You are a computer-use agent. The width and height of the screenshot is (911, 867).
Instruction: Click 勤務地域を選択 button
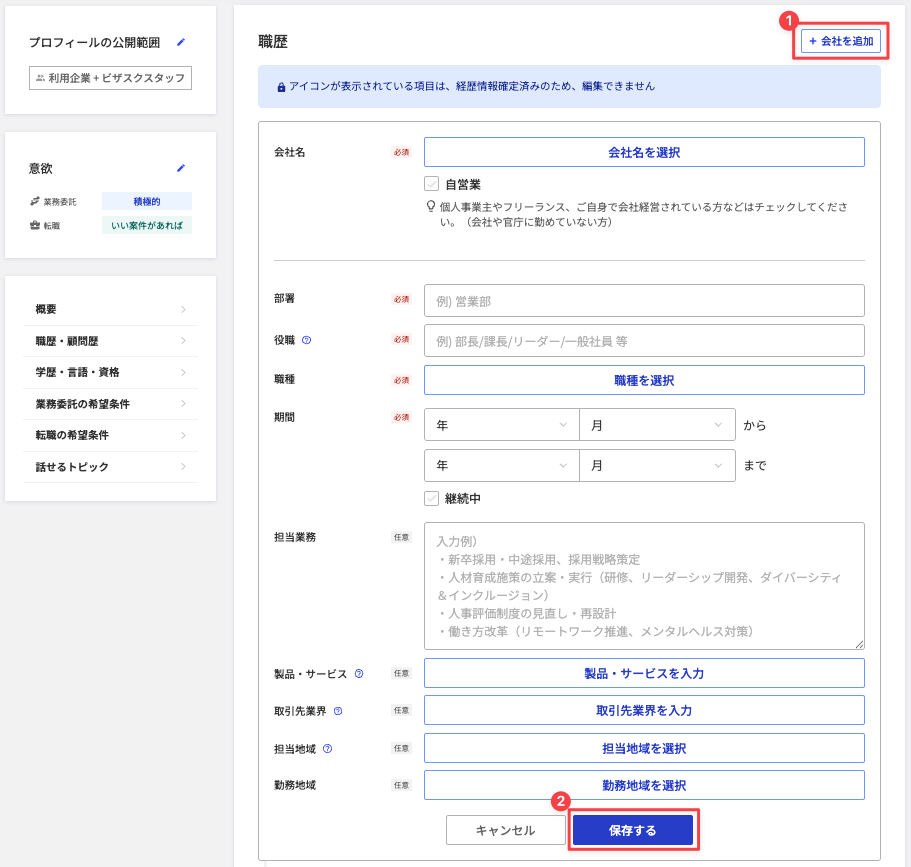[x=644, y=785]
